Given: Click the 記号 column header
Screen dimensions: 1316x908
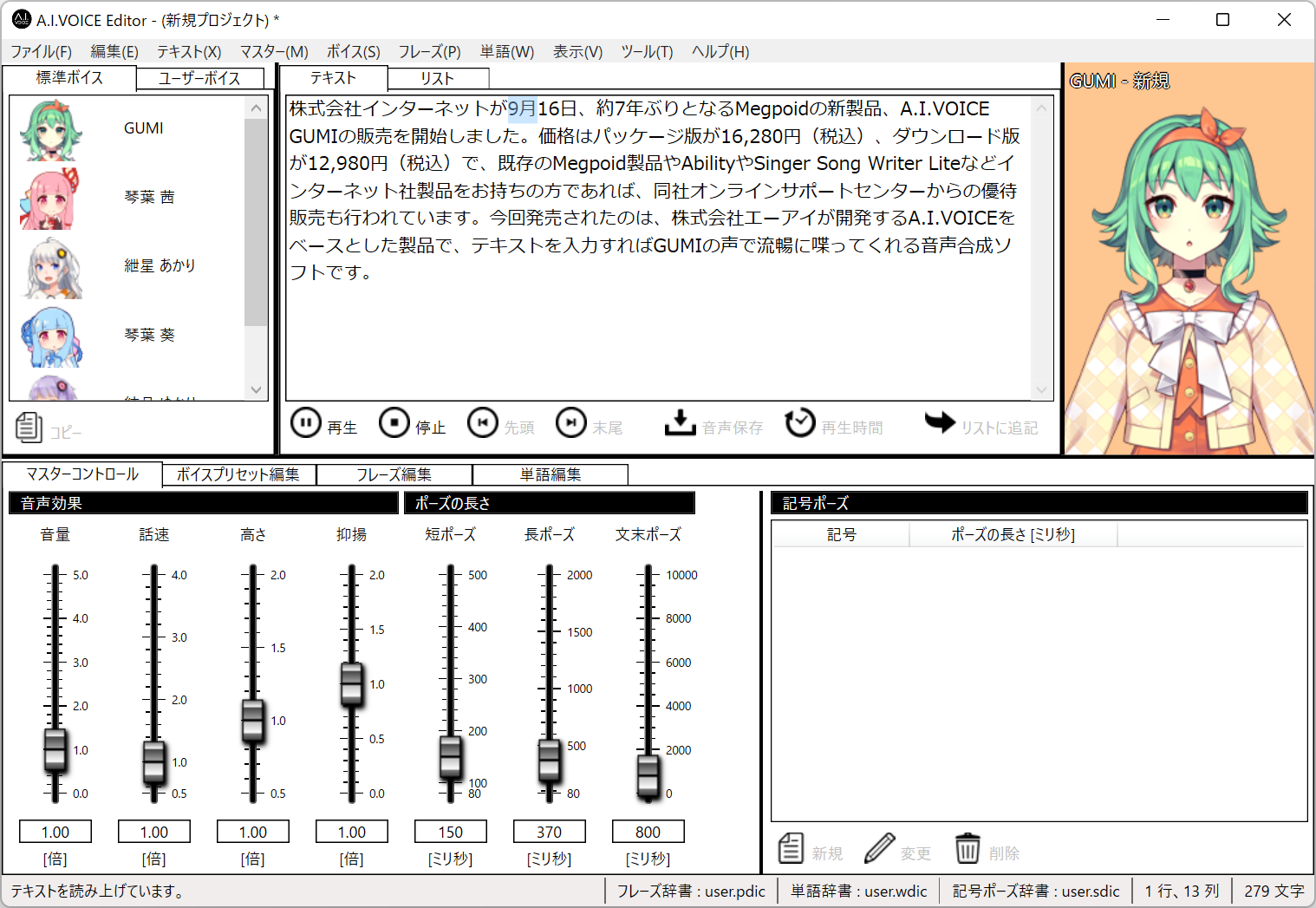Looking at the screenshot, I should [841, 534].
